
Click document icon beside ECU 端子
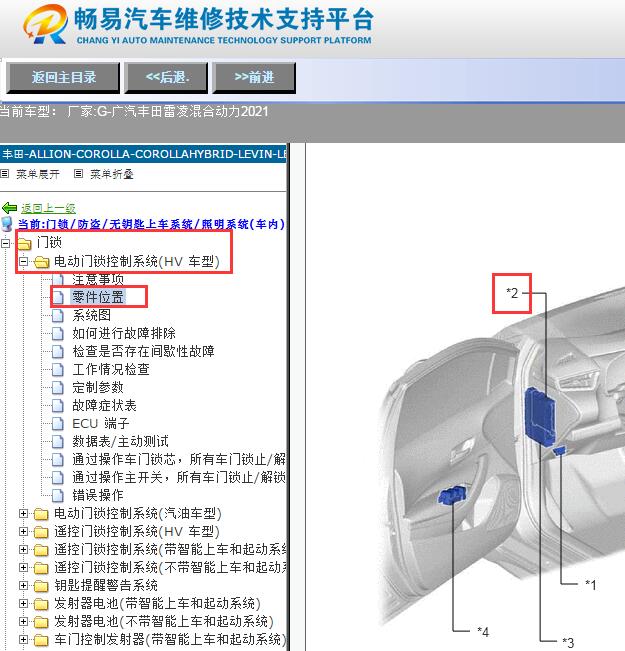pos(58,424)
